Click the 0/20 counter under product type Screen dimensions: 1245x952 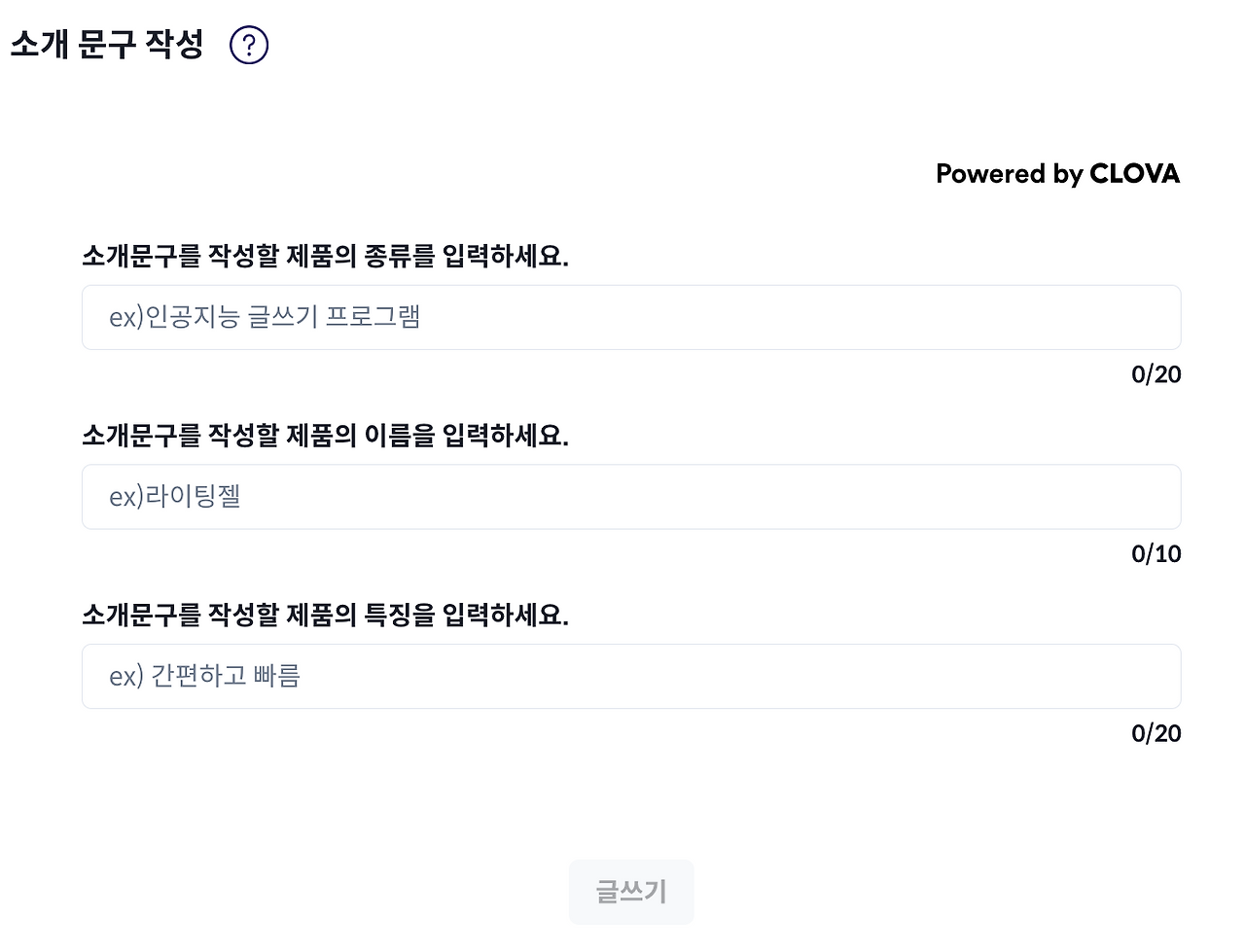pos(1156,374)
